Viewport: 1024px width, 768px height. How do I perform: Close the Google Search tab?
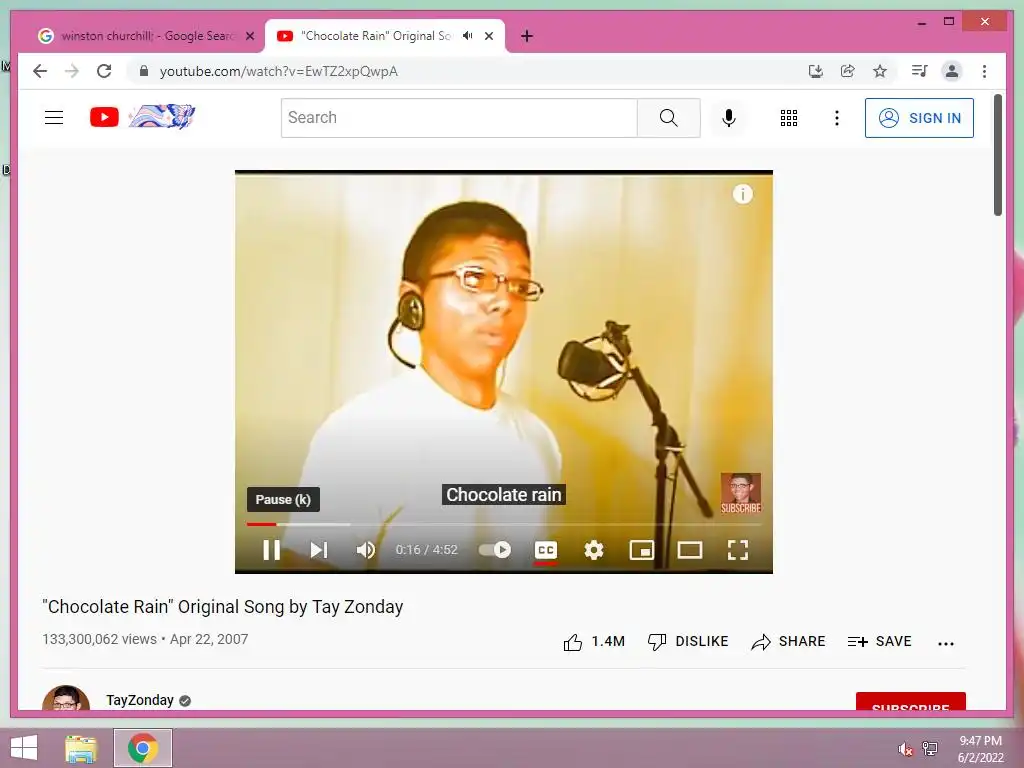(x=249, y=36)
